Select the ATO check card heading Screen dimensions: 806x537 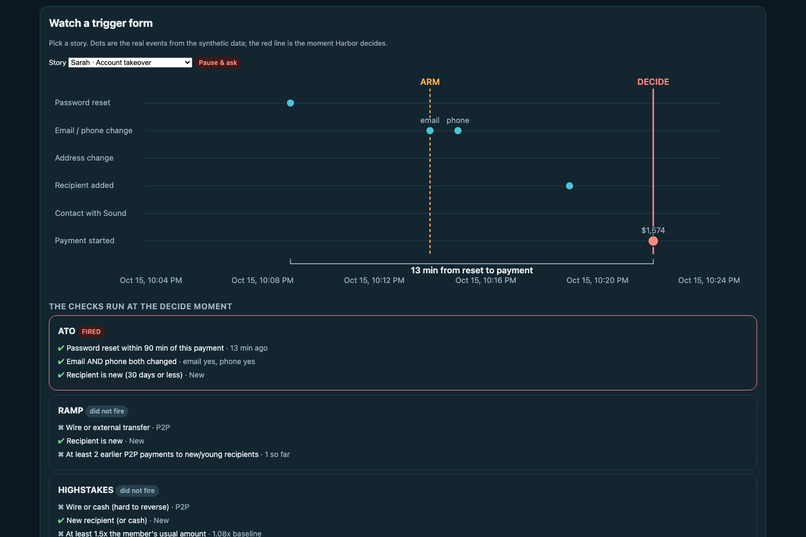click(x=66, y=331)
